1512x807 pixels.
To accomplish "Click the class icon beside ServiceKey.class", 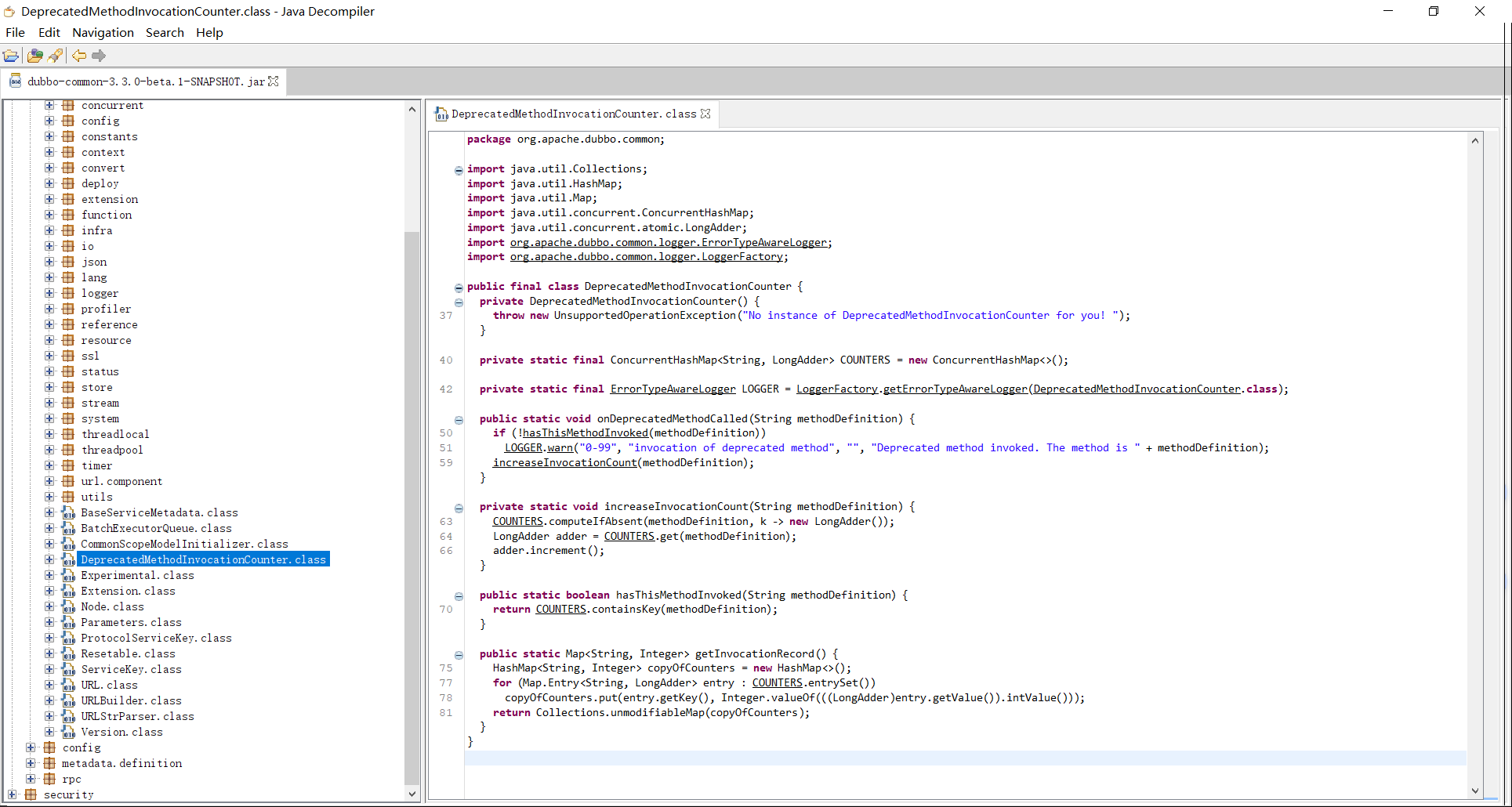I will click(x=68, y=669).
